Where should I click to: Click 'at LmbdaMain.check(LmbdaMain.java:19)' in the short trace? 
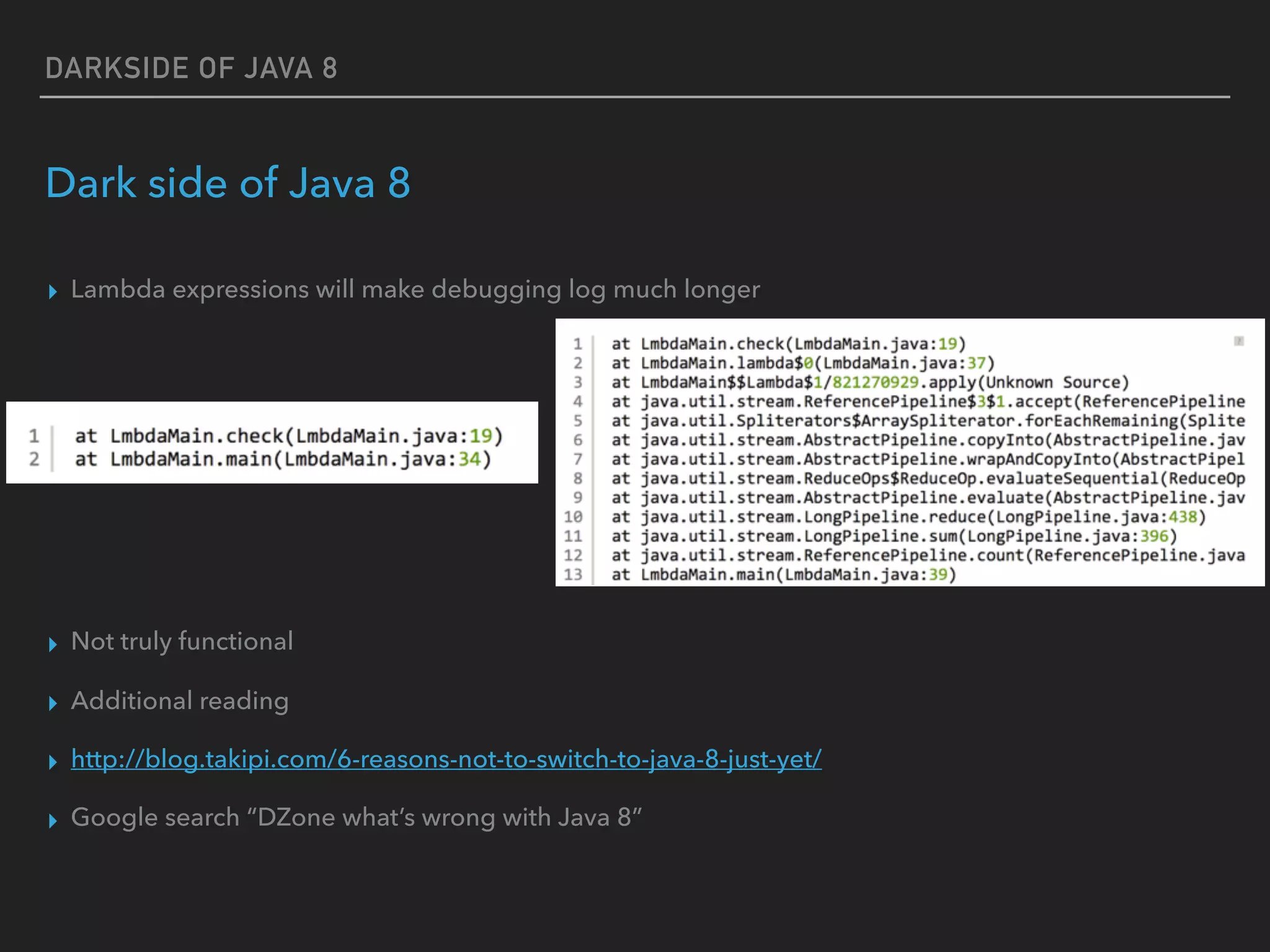(289, 436)
